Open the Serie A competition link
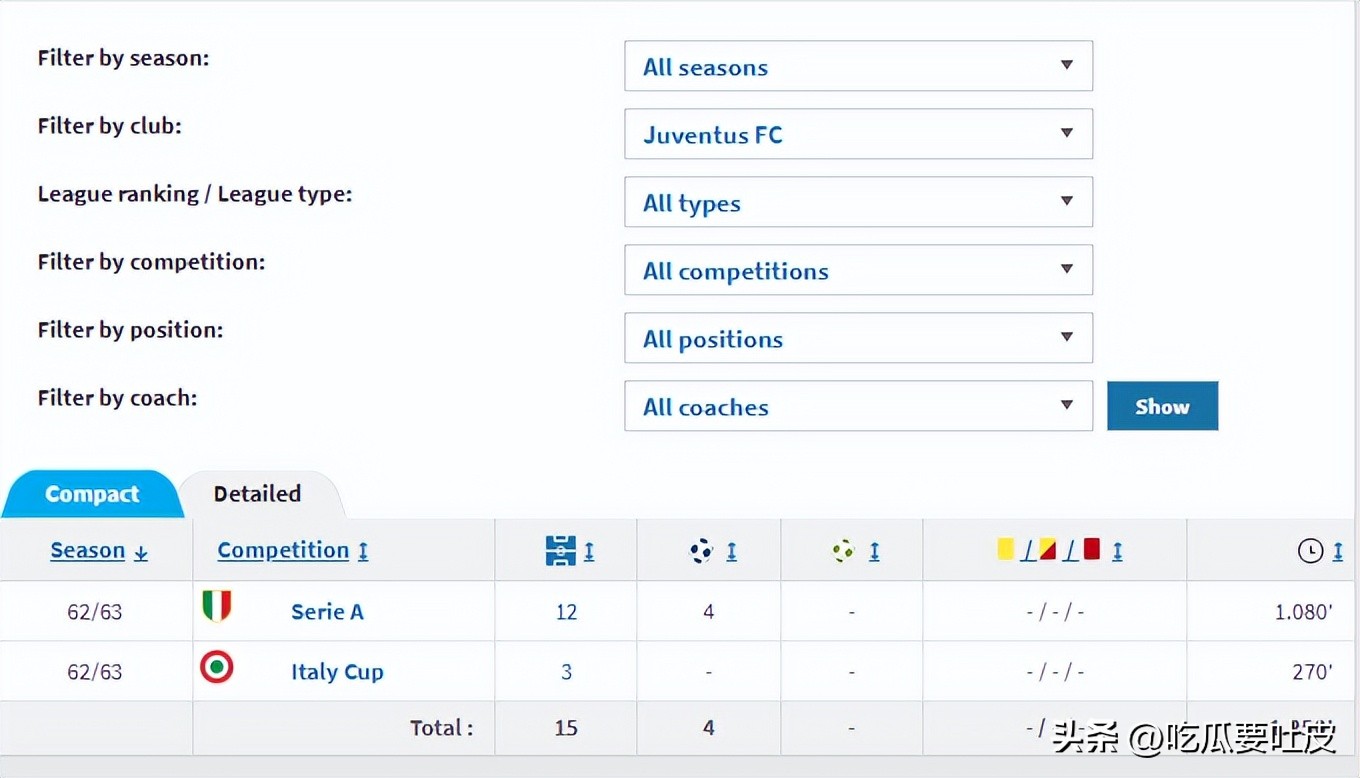 [327, 612]
